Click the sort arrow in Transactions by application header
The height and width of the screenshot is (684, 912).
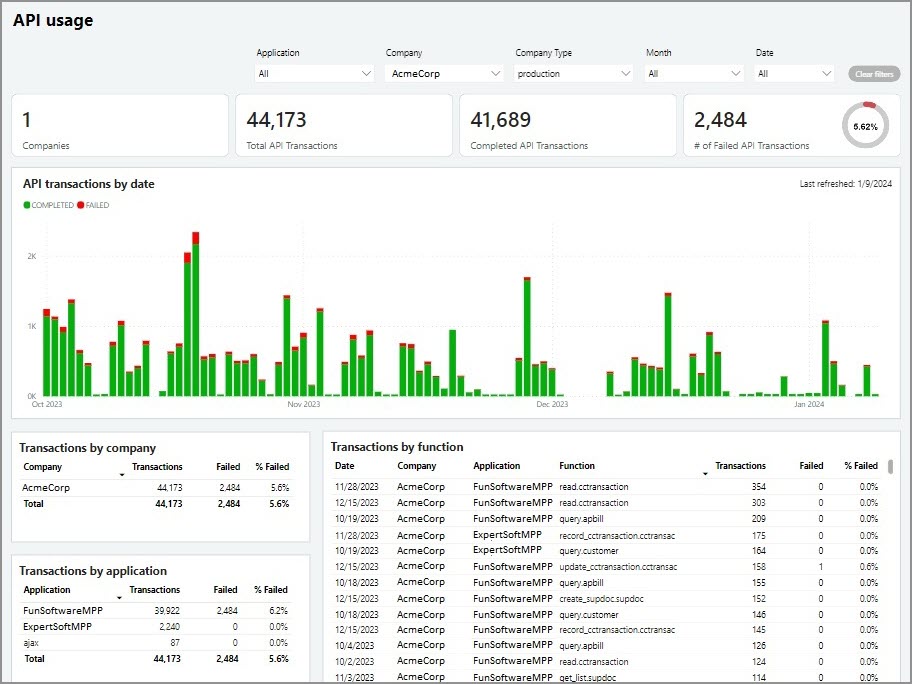(122, 598)
